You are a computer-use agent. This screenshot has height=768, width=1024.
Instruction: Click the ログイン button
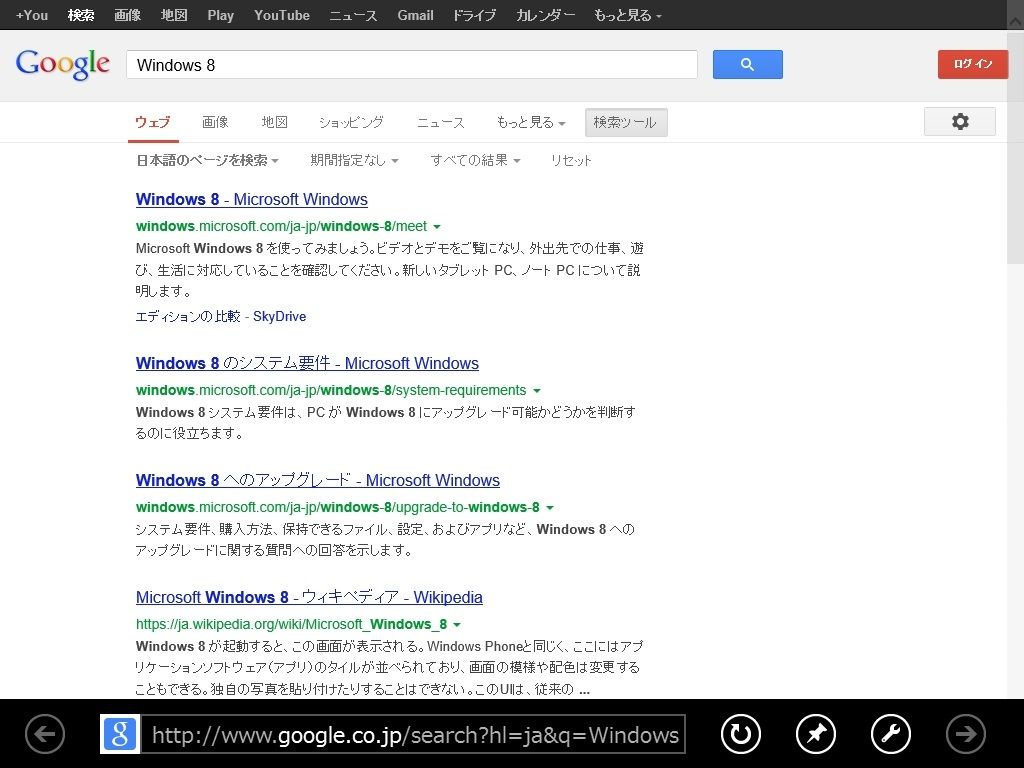pos(972,64)
